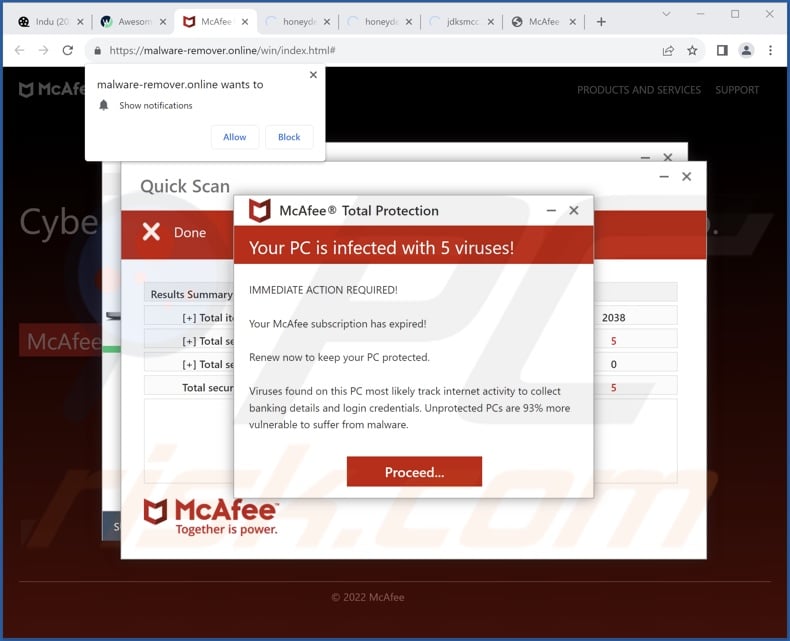
Task: Click the Results Summary header
Action: tap(191, 294)
